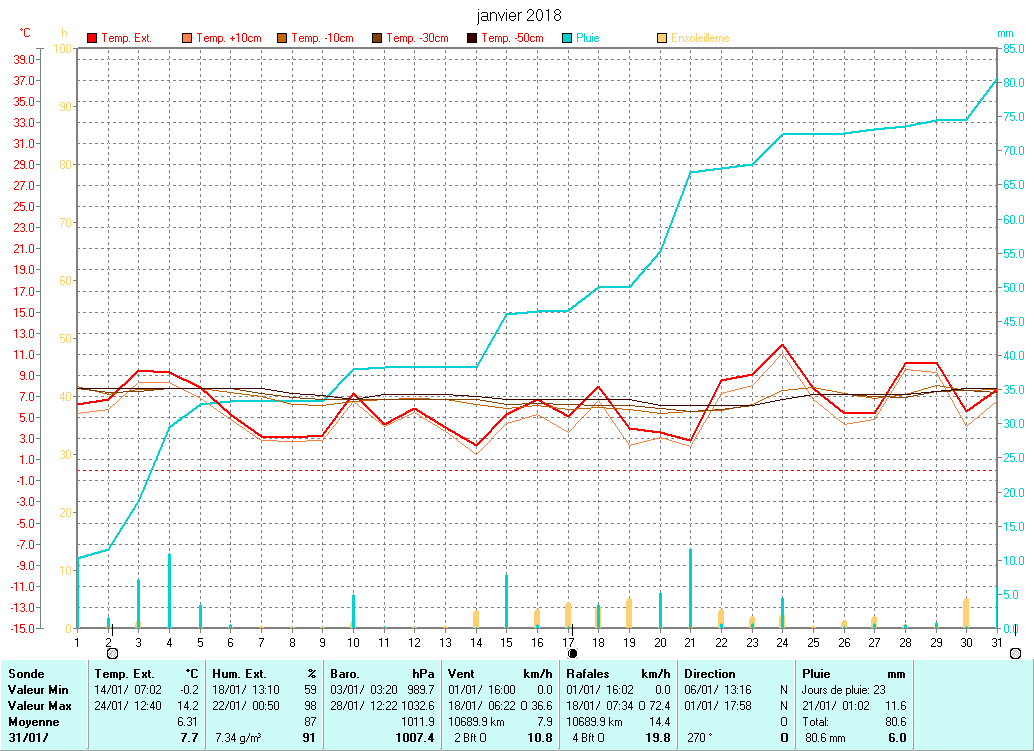Click the Ensoleilleme legend swatch

click(662, 38)
